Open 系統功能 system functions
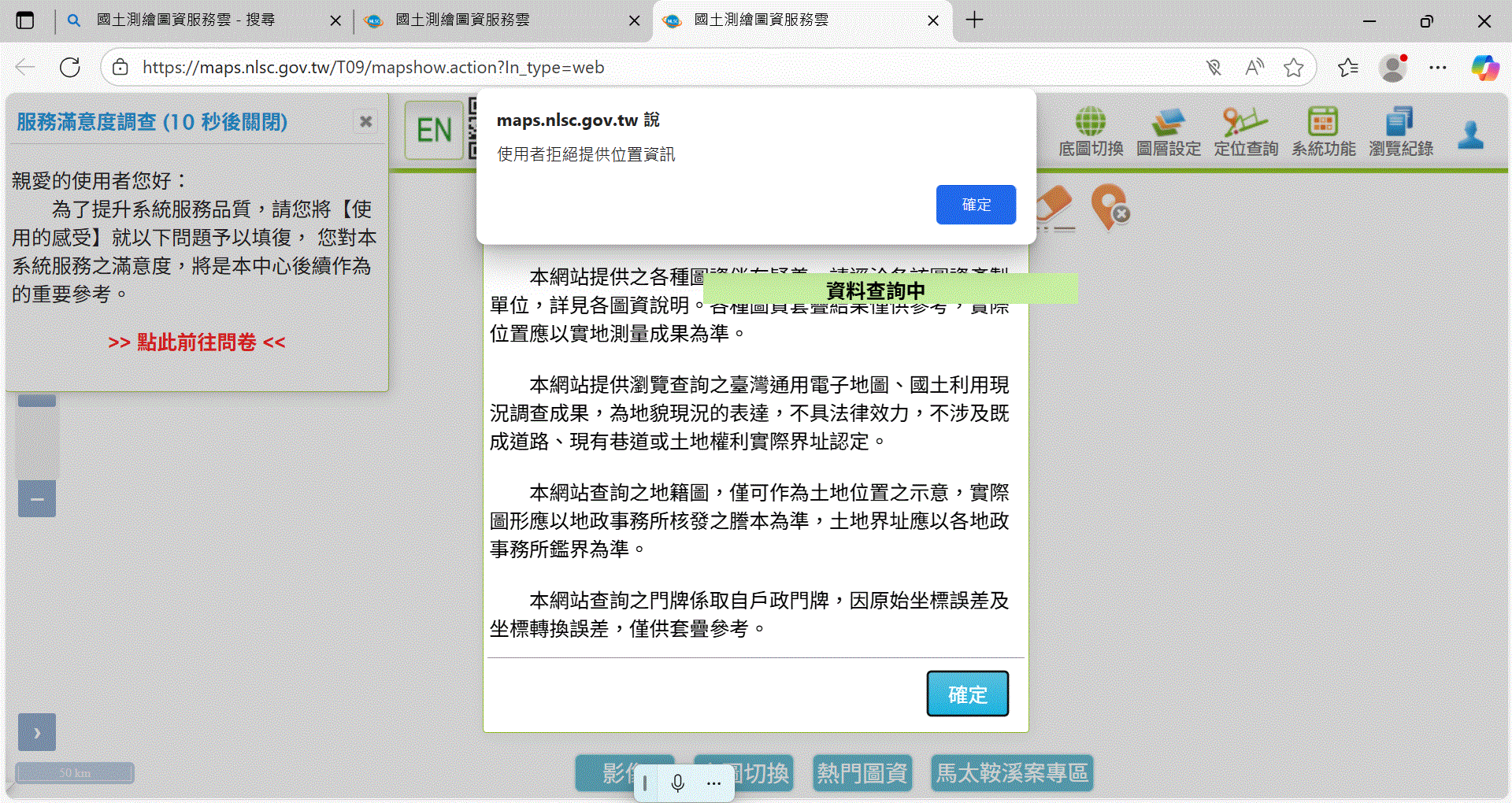 [x=1323, y=132]
